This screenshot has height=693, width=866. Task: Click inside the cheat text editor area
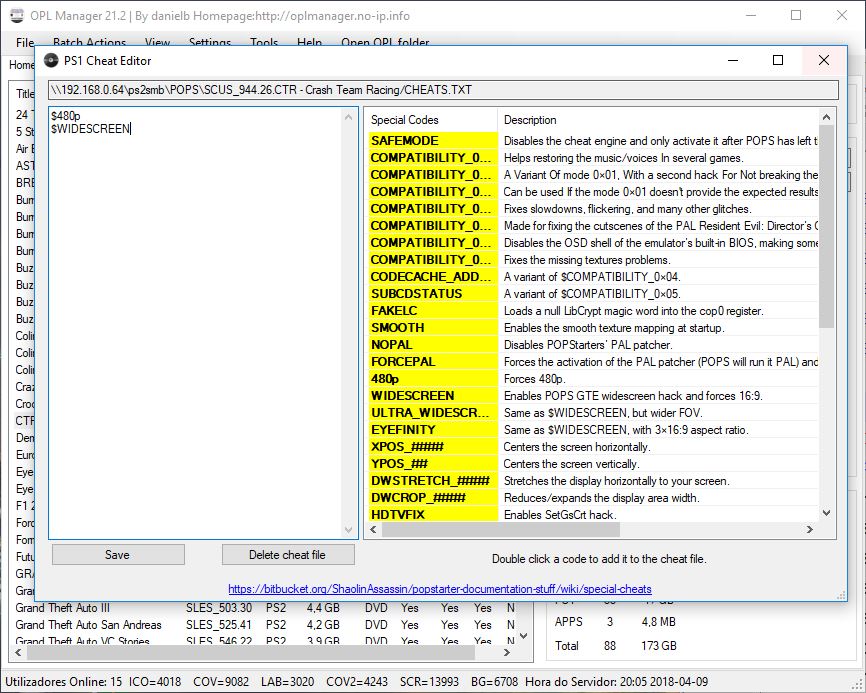(195, 320)
